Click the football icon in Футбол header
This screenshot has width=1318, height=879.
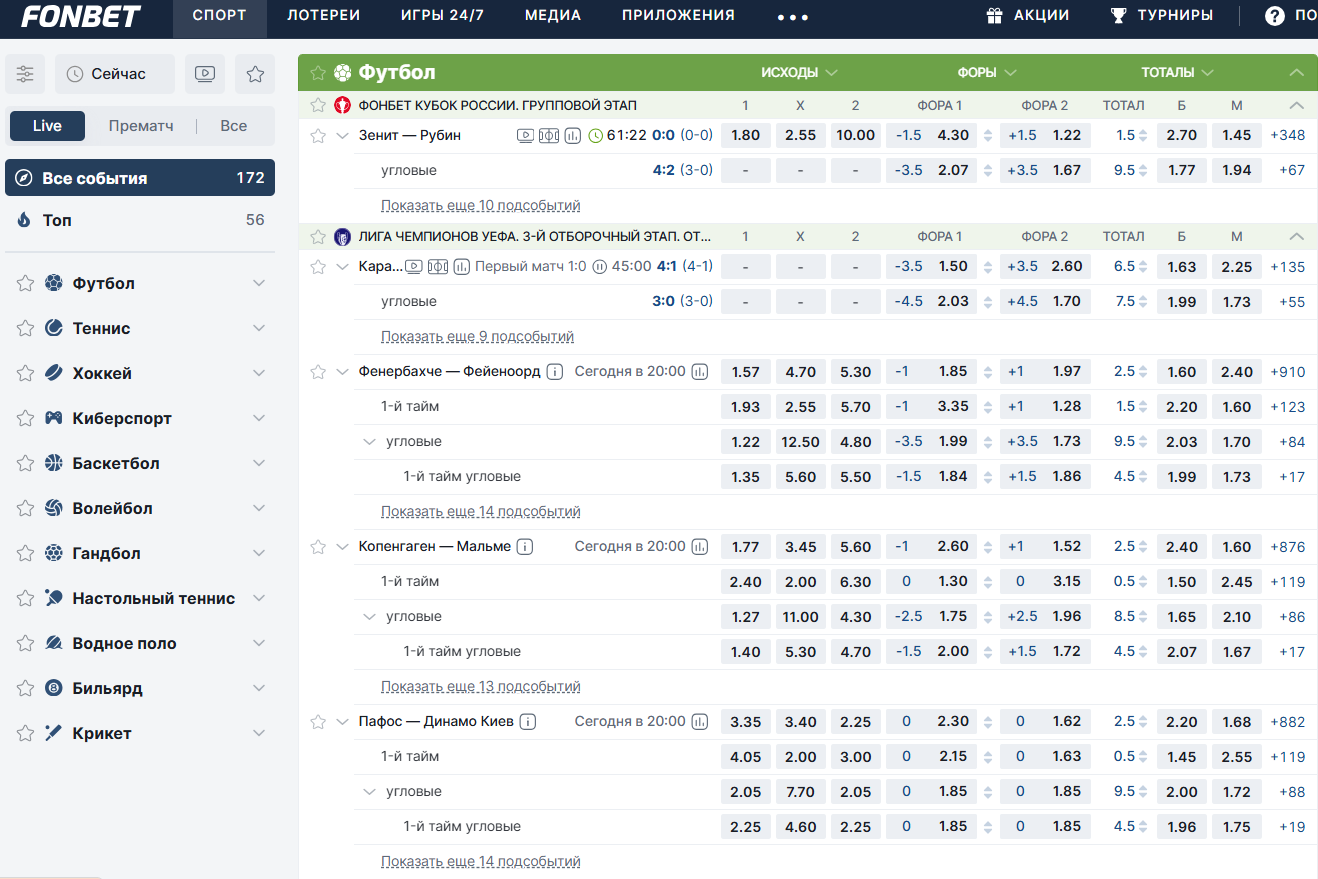point(343,73)
